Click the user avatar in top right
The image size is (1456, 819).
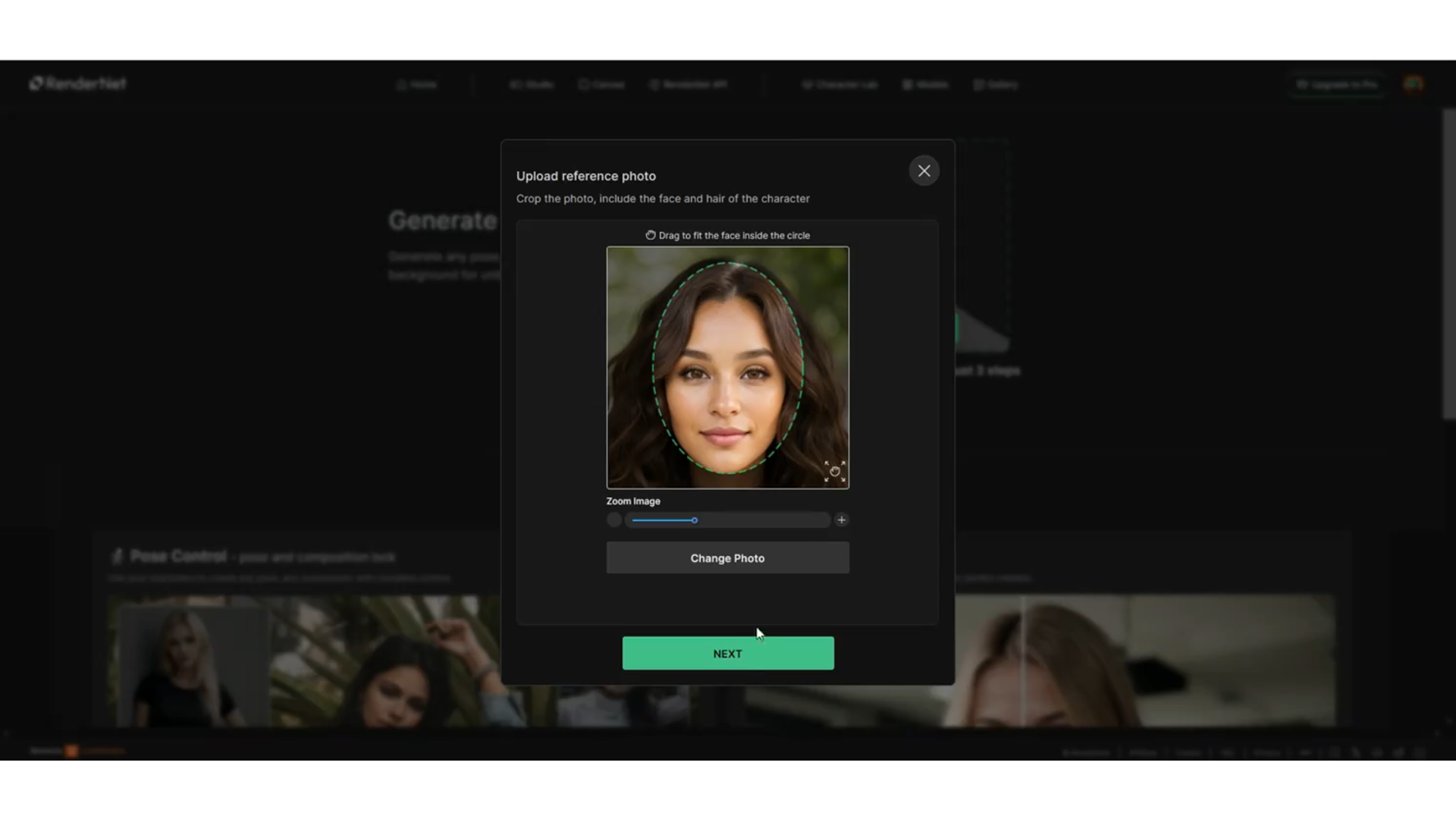[1414, 84]
